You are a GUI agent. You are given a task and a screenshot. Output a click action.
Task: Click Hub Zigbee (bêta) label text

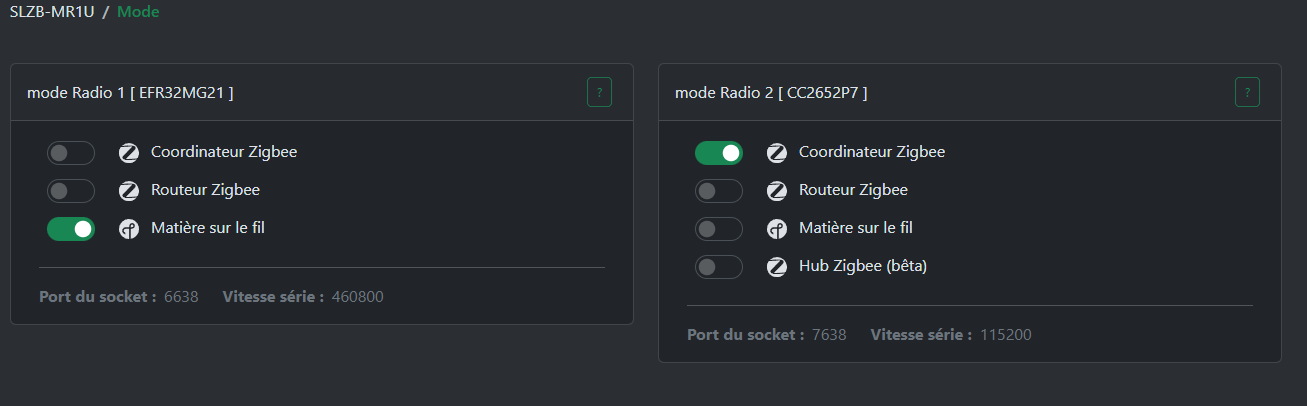(x=863, y=267)
